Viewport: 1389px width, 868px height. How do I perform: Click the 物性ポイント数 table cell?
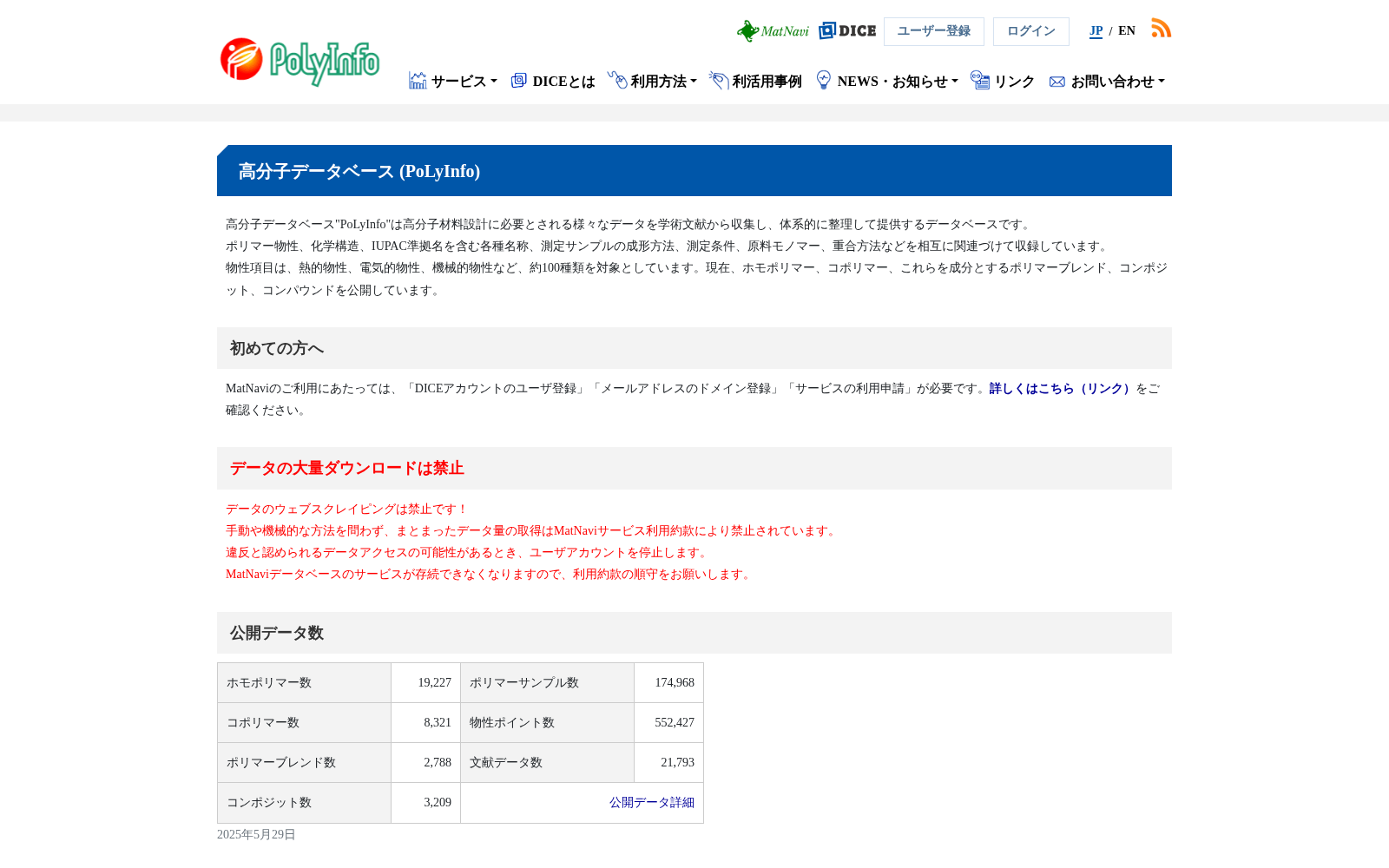point(547,723)
